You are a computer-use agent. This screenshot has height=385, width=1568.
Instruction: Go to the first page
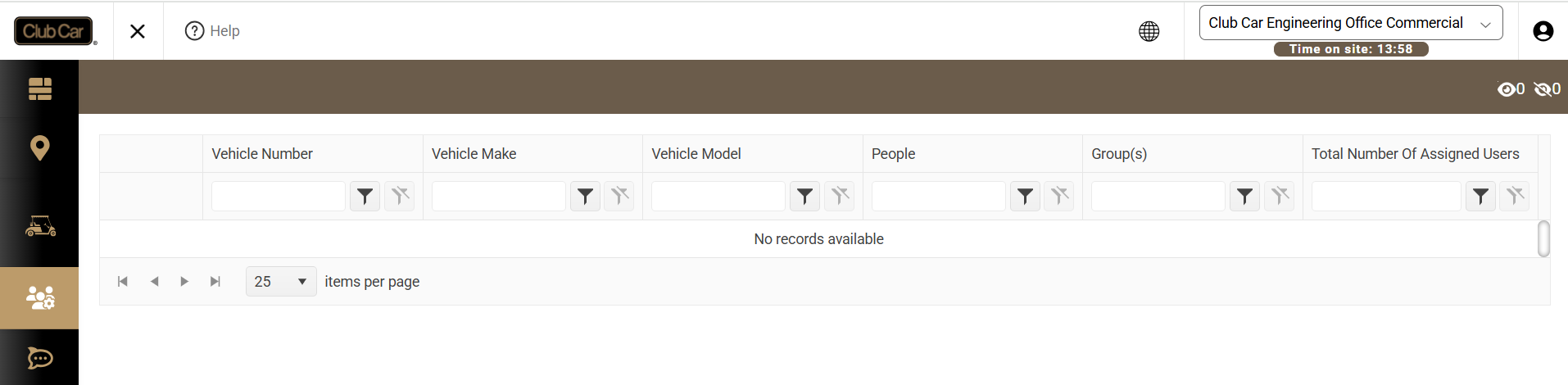click(x=123, y=282)
